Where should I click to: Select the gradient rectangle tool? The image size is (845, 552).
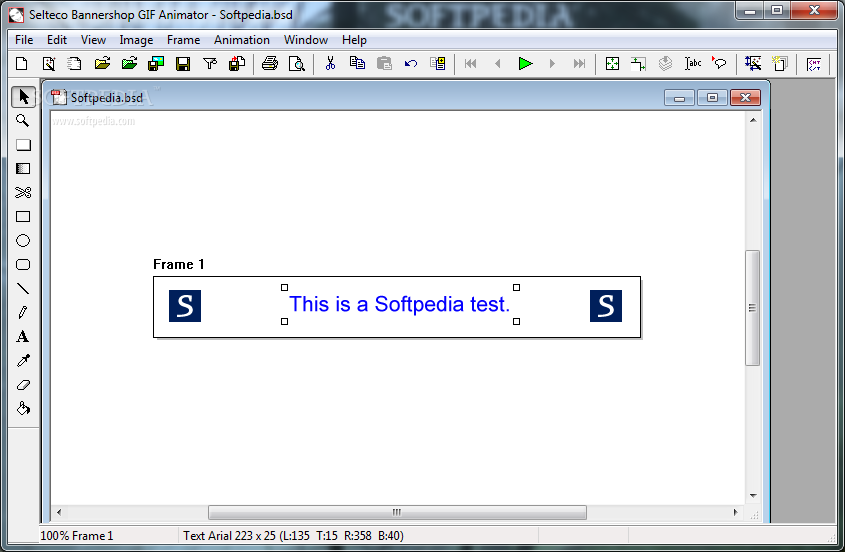(23, 169)
